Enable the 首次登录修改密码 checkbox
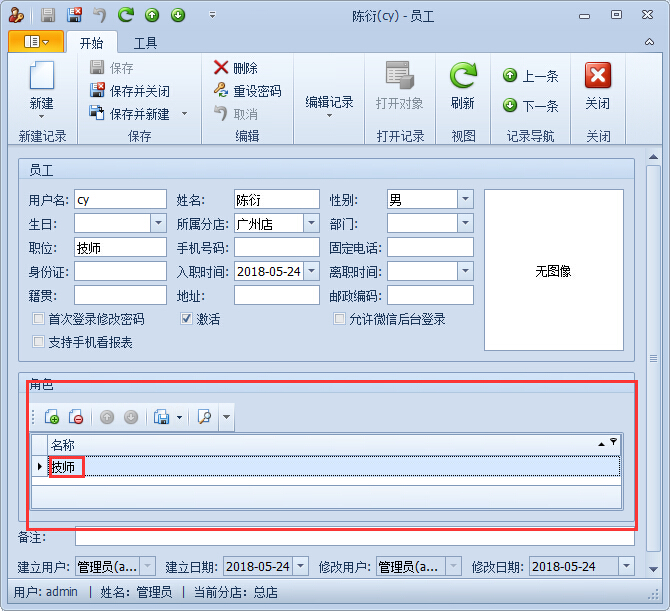Viewport: 670px width, 611px height. tap(39, 319)
